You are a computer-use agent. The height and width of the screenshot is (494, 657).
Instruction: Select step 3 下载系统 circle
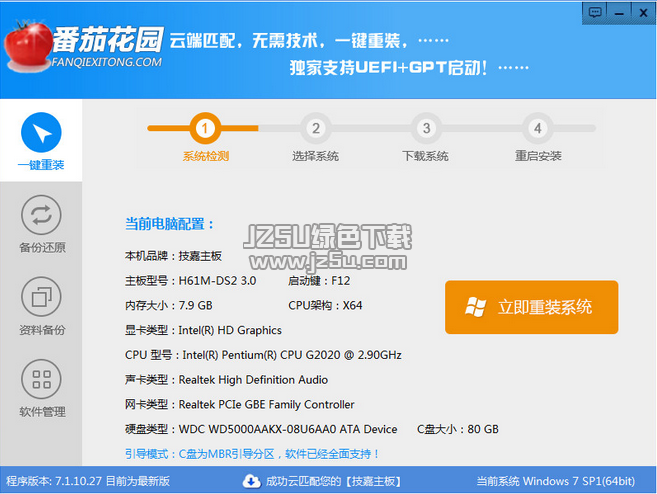[426, 128]
